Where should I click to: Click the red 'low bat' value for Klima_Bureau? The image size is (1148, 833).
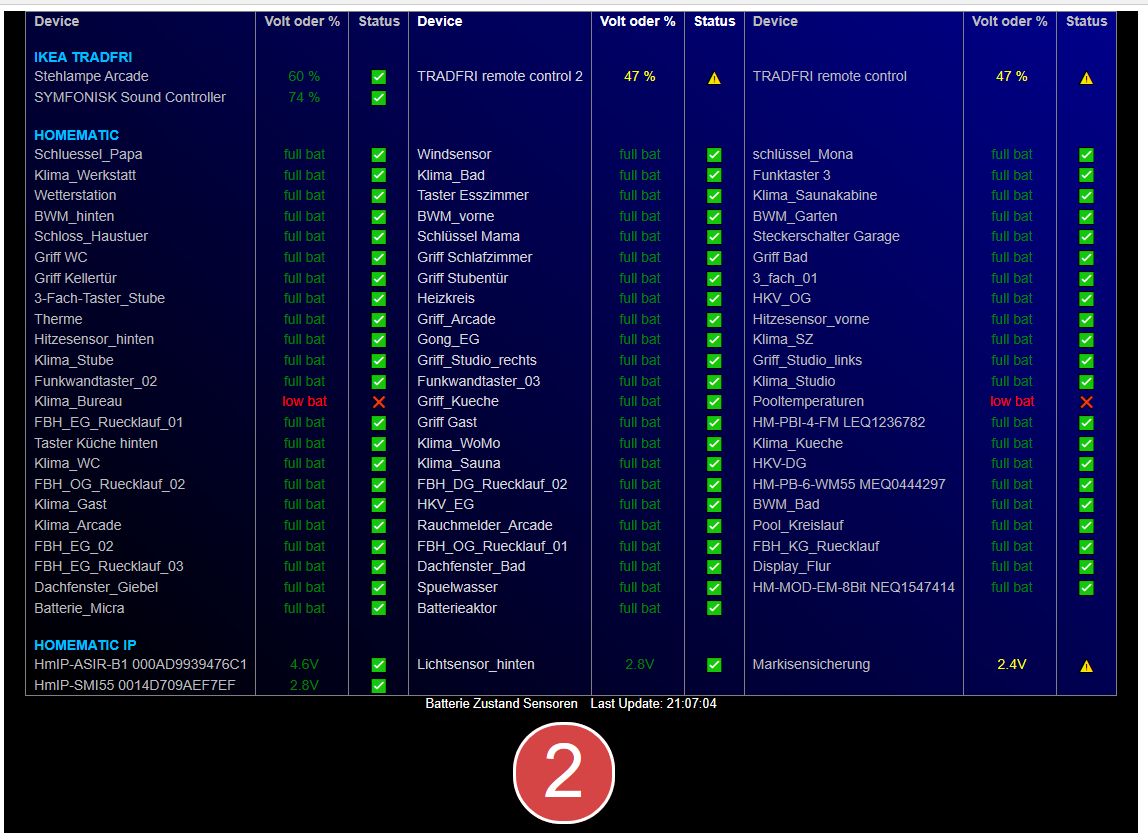click(x=305, y=401)
